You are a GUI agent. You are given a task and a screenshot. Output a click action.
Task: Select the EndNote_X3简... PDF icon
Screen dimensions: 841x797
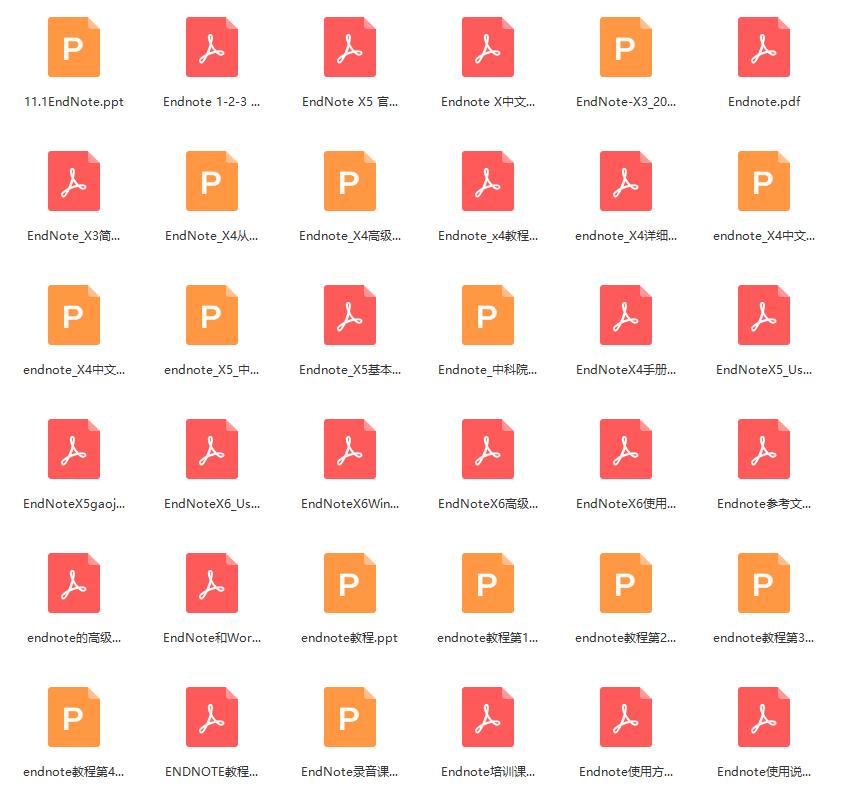pos(74,181)
